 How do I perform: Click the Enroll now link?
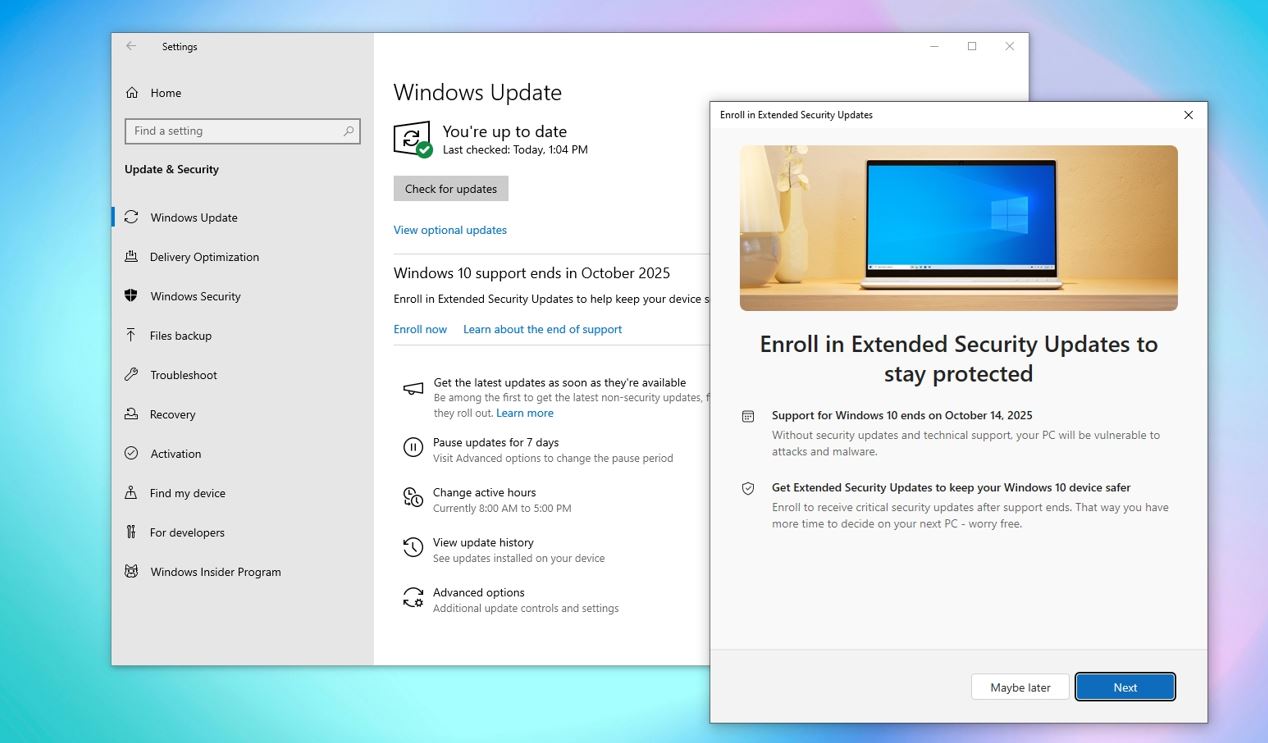click(420, 329)
